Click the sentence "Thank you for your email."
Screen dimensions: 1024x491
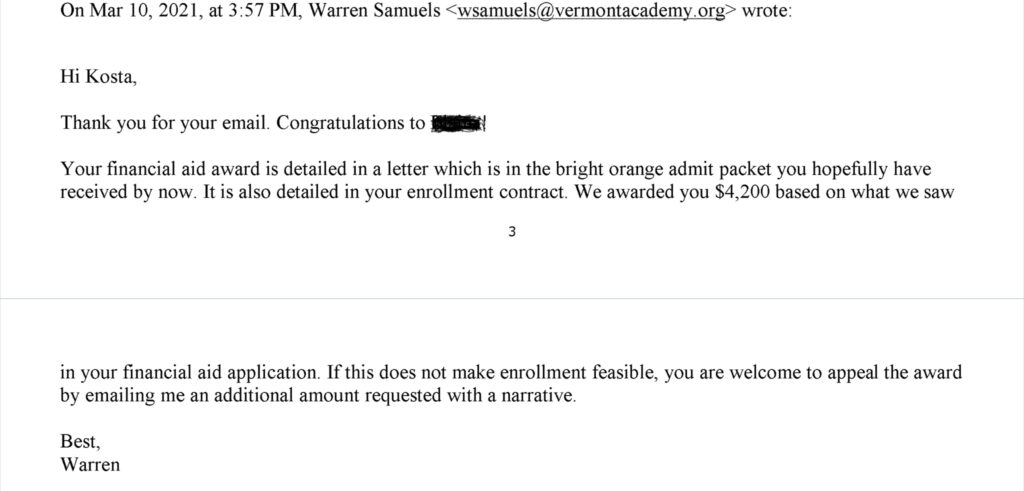165,123
